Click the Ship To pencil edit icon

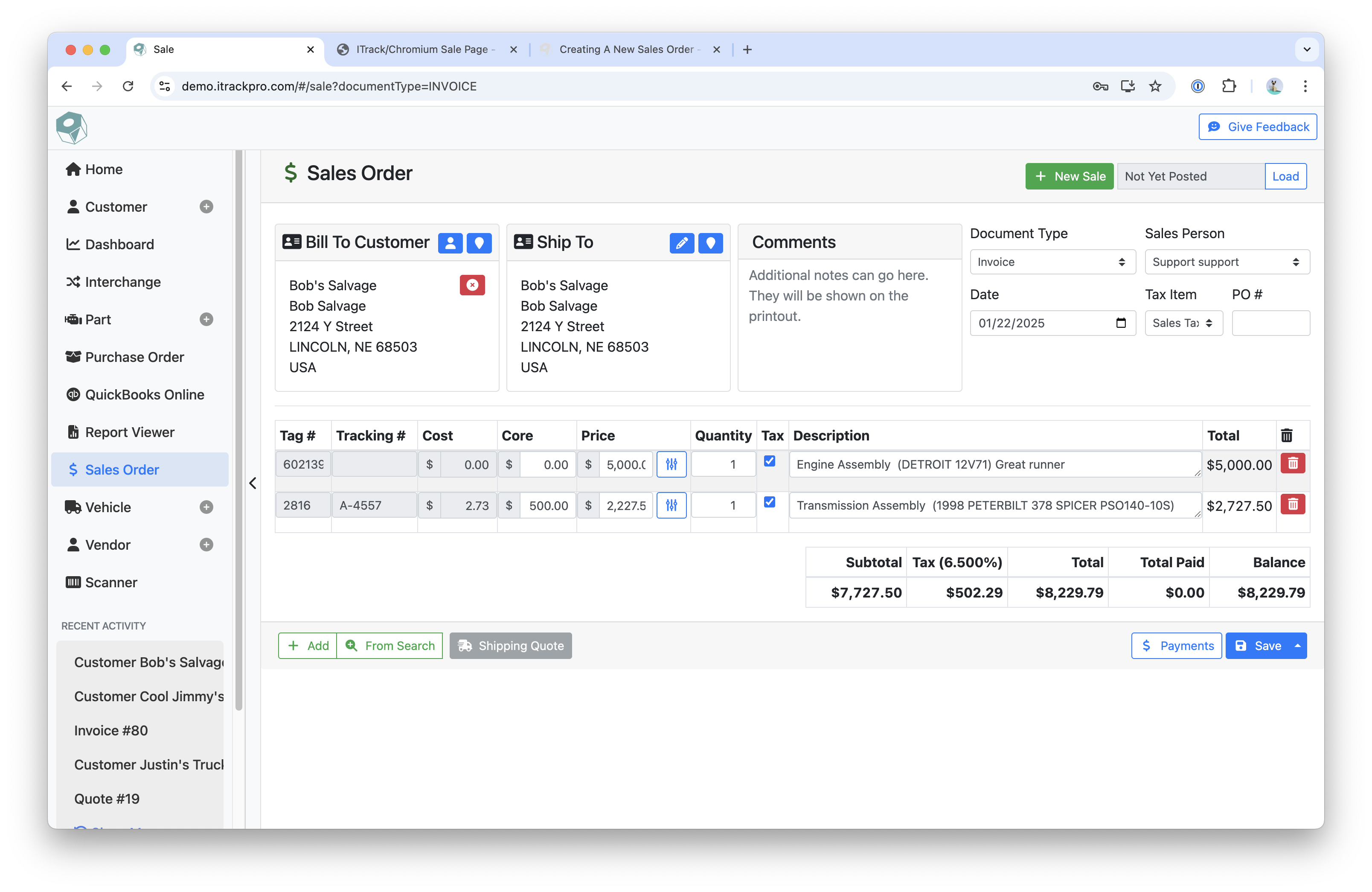click(x=681, y=243)
